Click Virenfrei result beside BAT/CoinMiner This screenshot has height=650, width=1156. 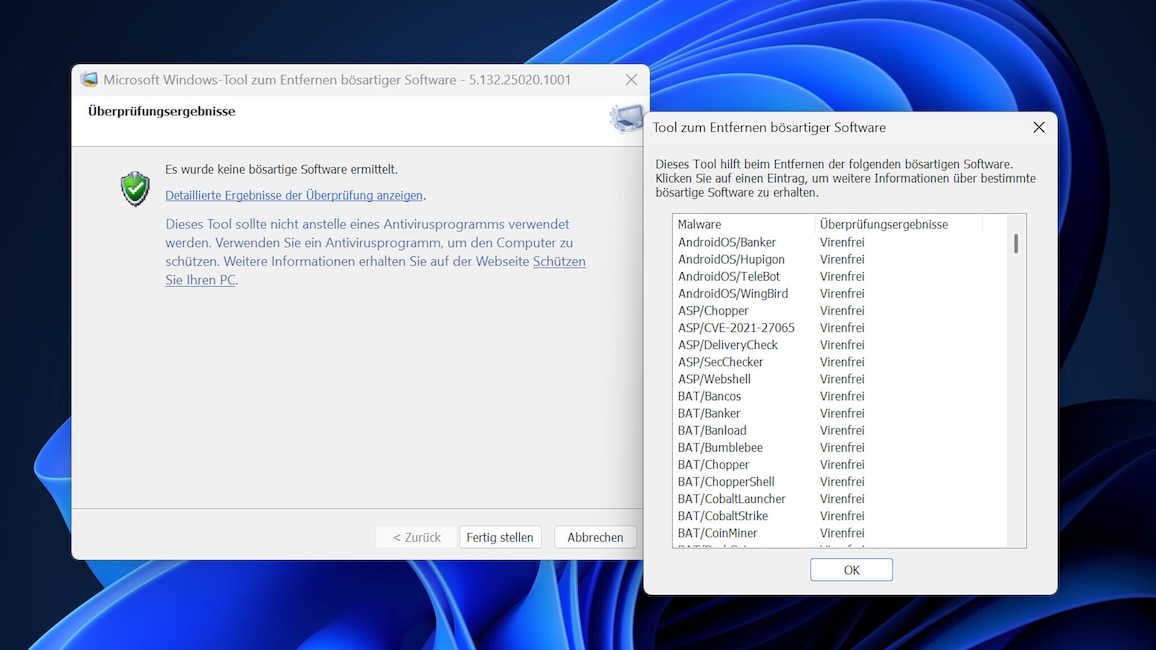click(x=842, y=533)
